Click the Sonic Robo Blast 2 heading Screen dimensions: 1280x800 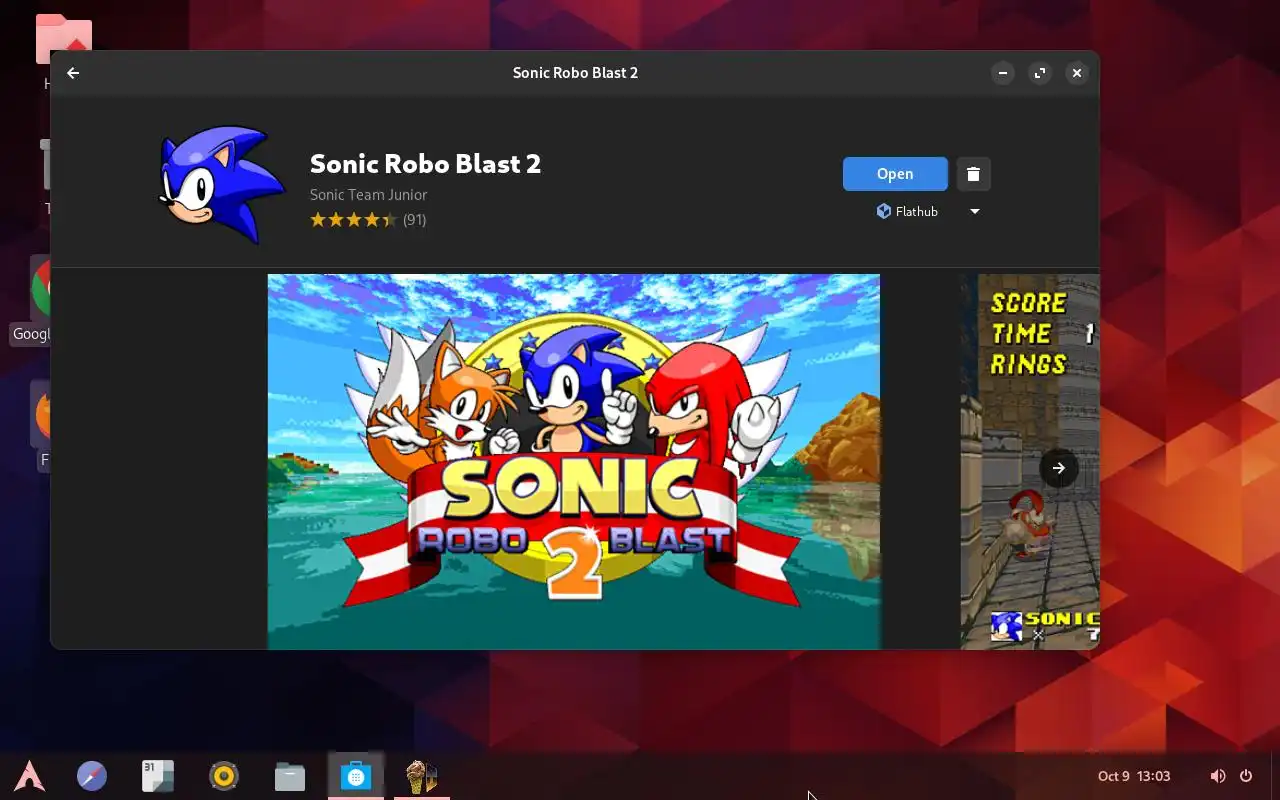tap(425, 164)
